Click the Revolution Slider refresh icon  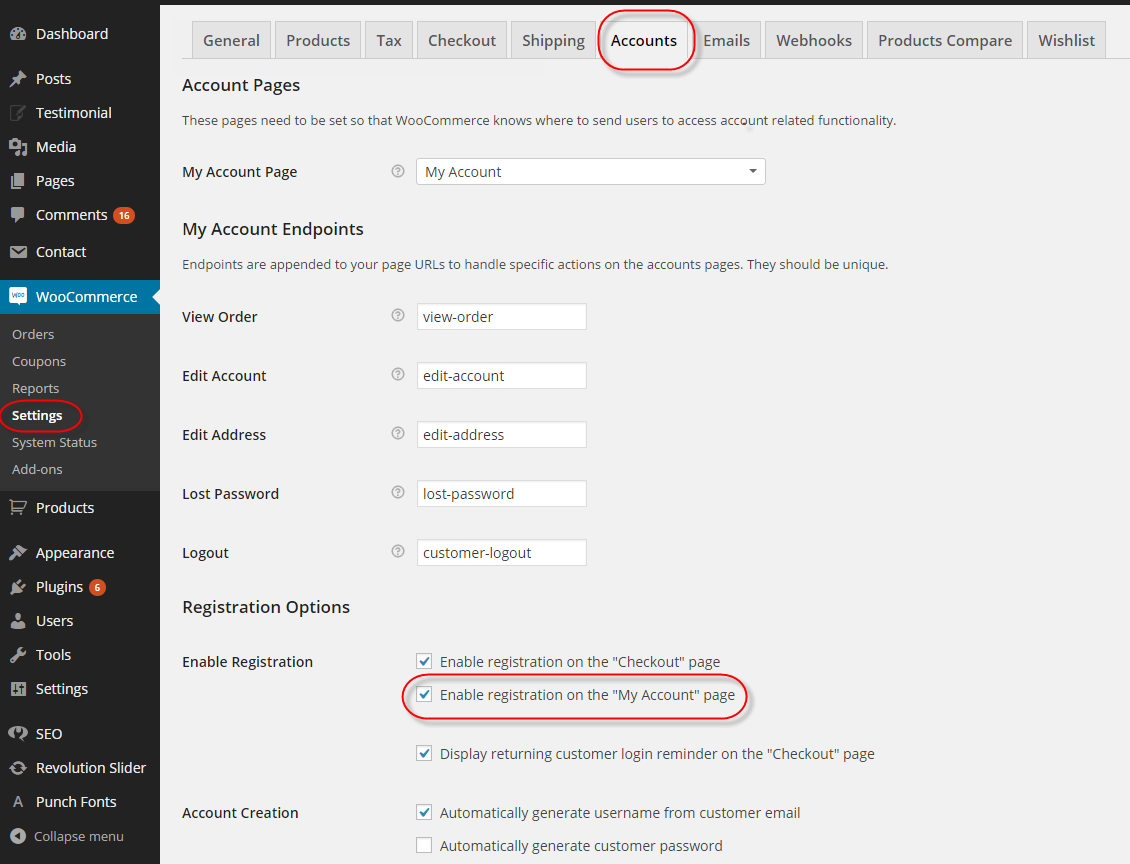coord(18,768)
